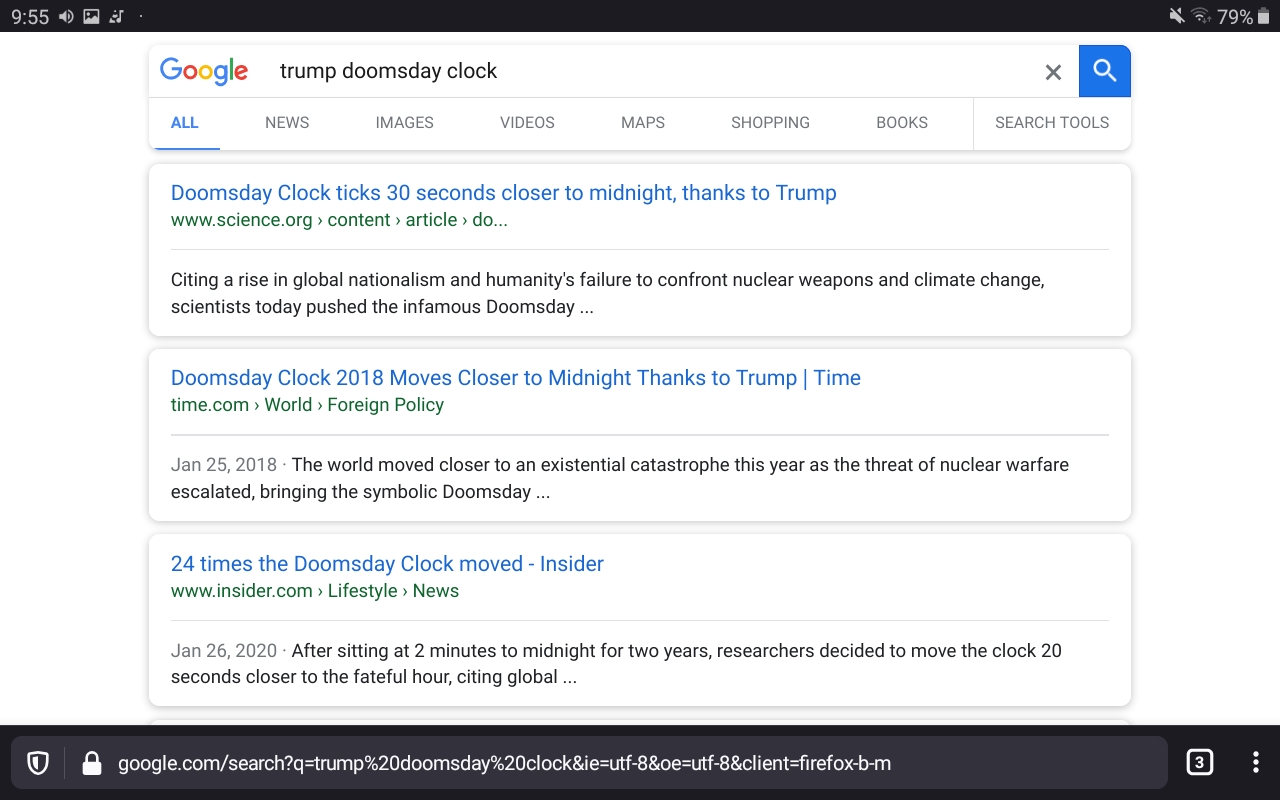Open the tabs counter showing 3
The image size is (1280, 800).
point(1199,763)
